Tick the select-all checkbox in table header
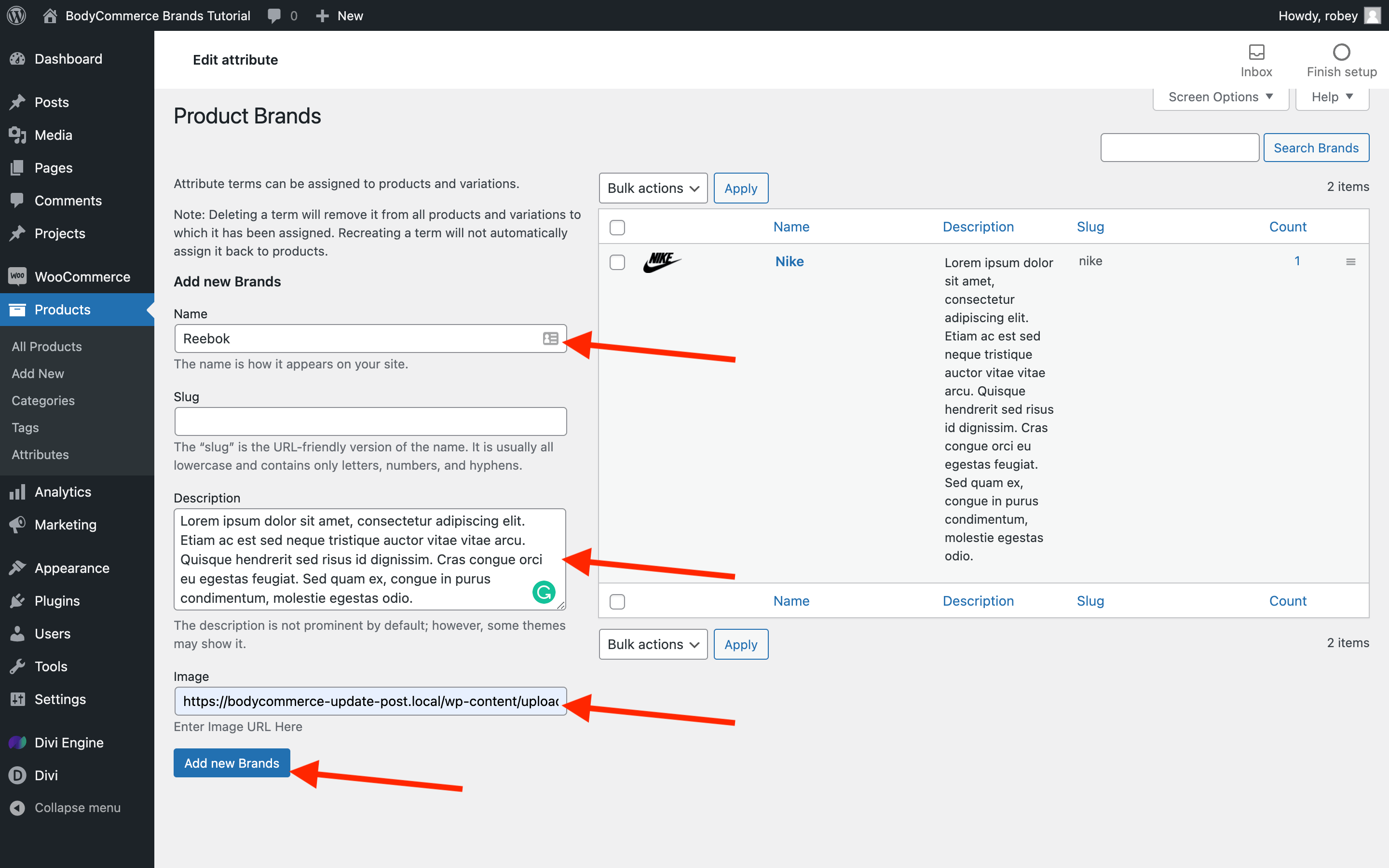Screen dimensions: 1389x868 (617, 227)
